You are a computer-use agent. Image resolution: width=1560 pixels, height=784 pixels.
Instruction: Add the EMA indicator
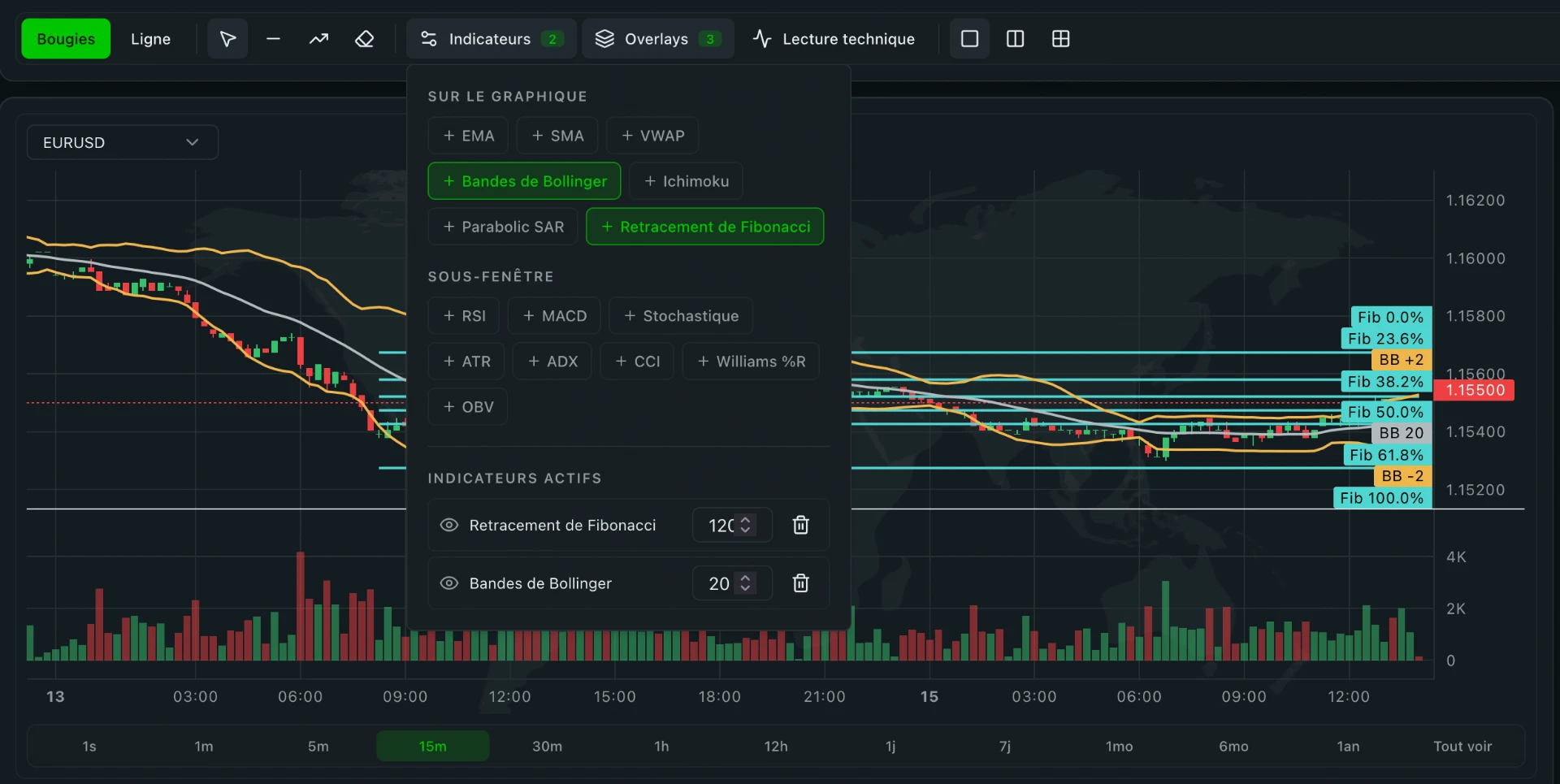pos(468,136)
